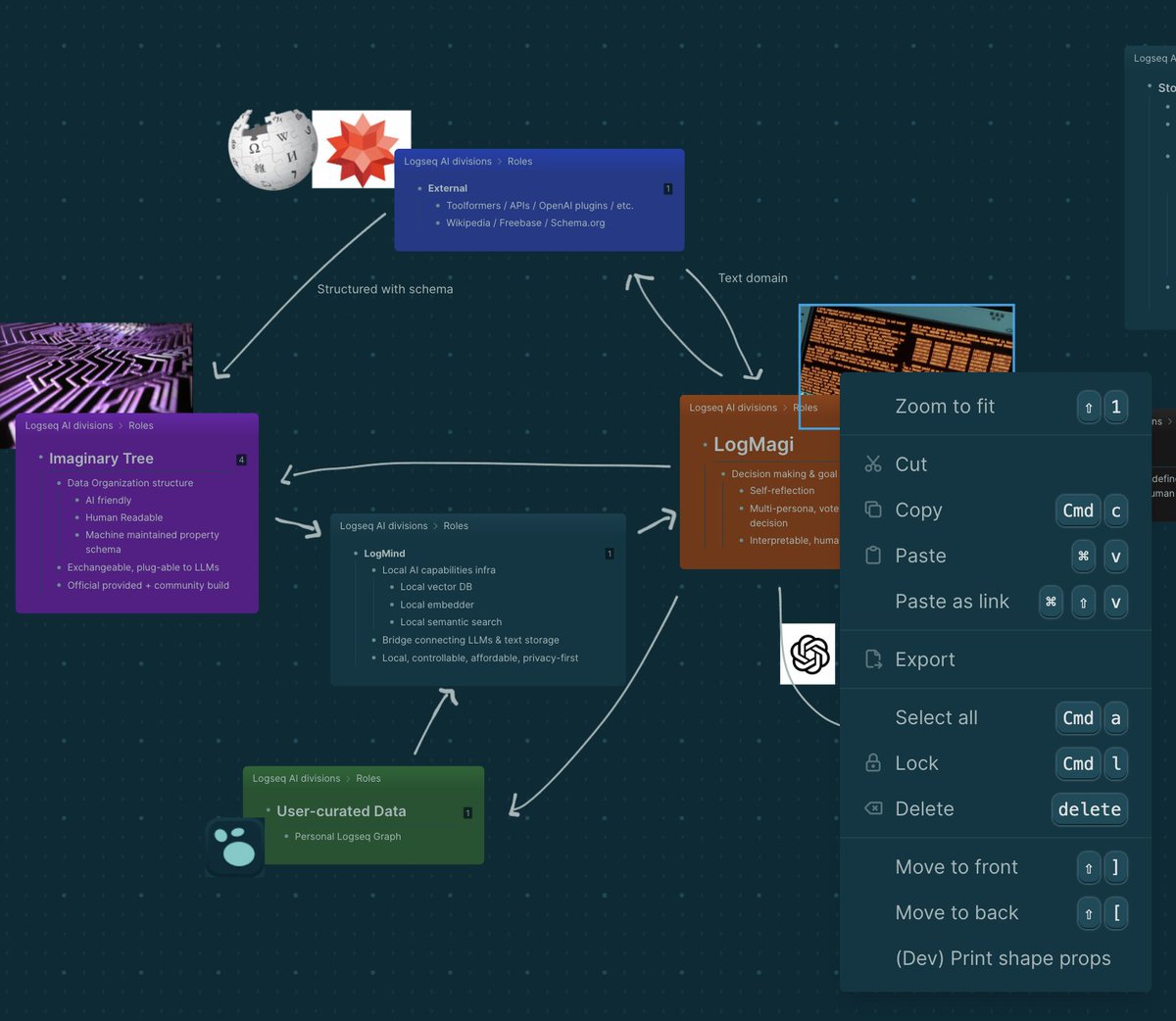Open Roles breadcrumb in the External card
The image size is (1176, 1021).
pos(519,162)
